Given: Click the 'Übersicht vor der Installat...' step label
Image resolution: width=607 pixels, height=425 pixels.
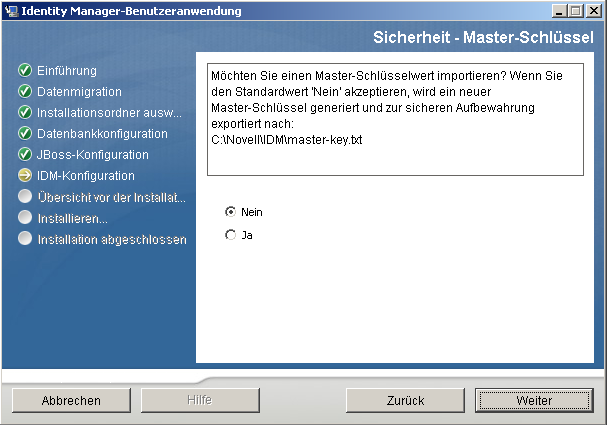Looking at the screenshot, I should [x=112, y=197].
